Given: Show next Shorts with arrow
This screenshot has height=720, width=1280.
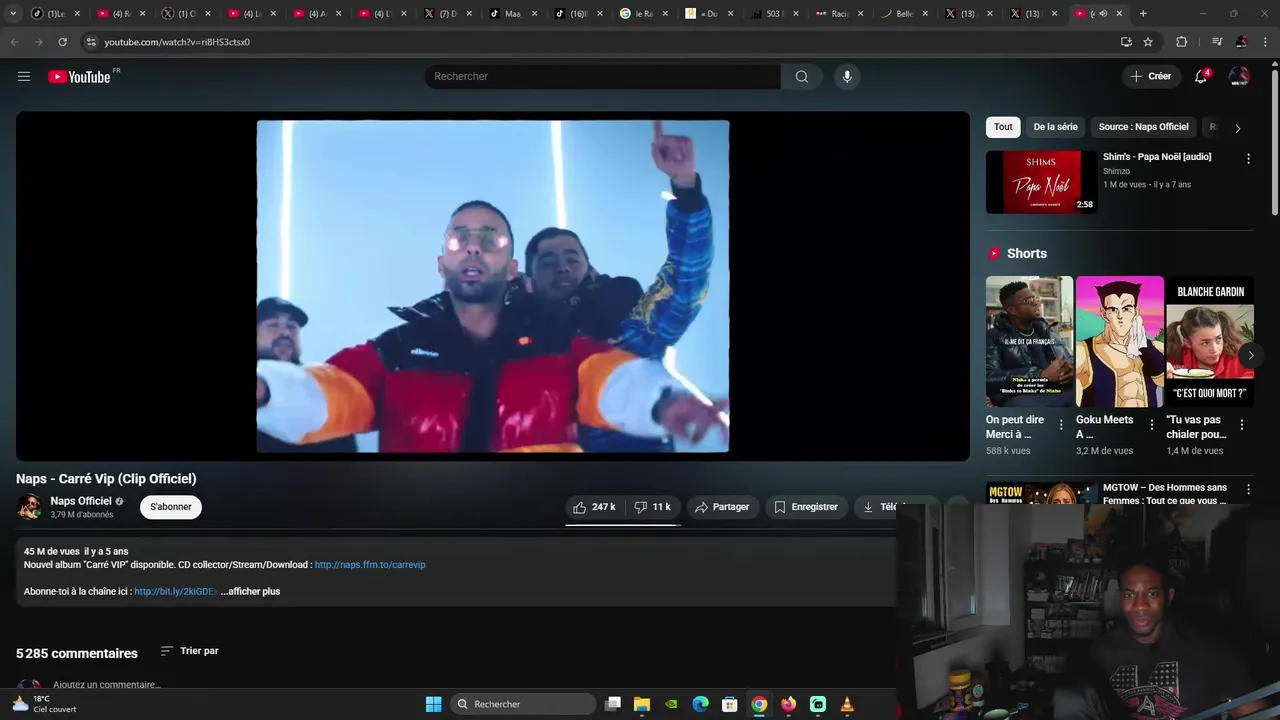Looking at the screenshot, I should click(x=1250, y=355).
